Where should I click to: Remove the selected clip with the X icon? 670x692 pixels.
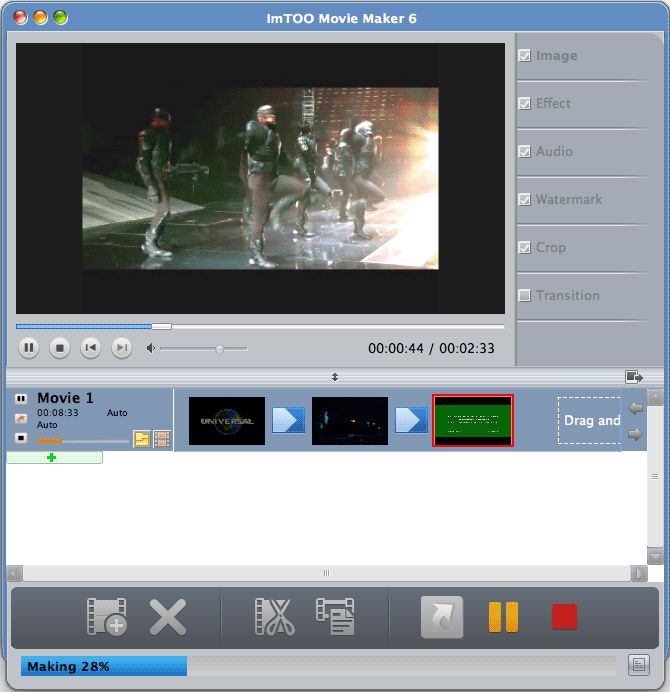click(x=168, y=617)
